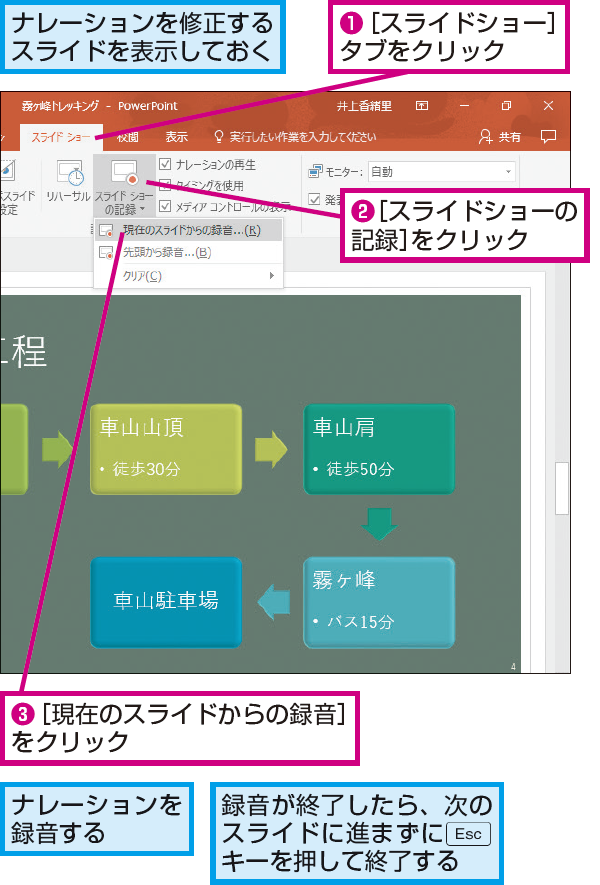This screenshot has width=600, height=885.
Task: Click the vertical scrollbar thumb of the slide pane
Action: tap(561, 488)
